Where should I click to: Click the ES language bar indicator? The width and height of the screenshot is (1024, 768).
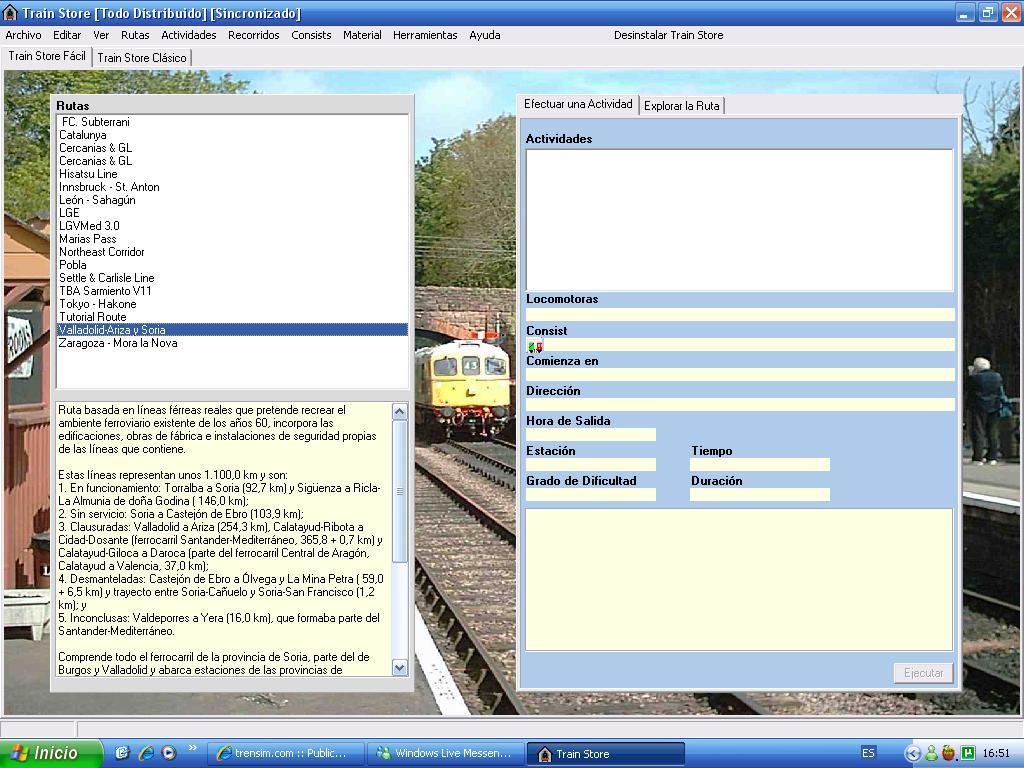coord(868,753)
